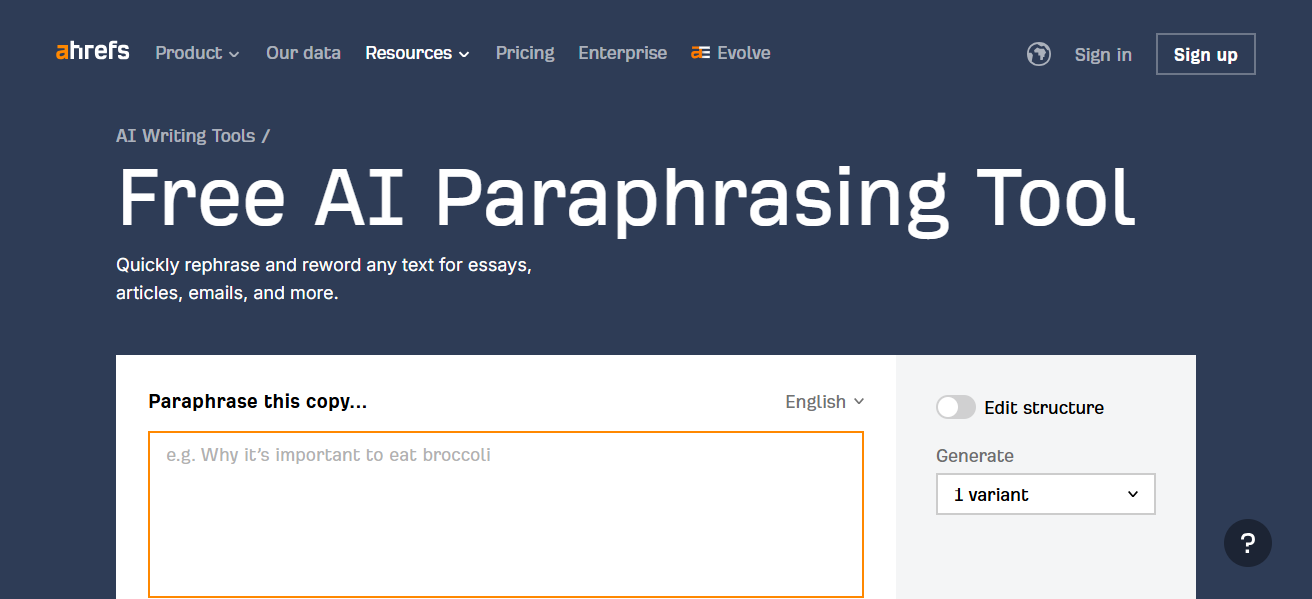Expand the Resources menu

pyautogui.click(x=417, y=53)
